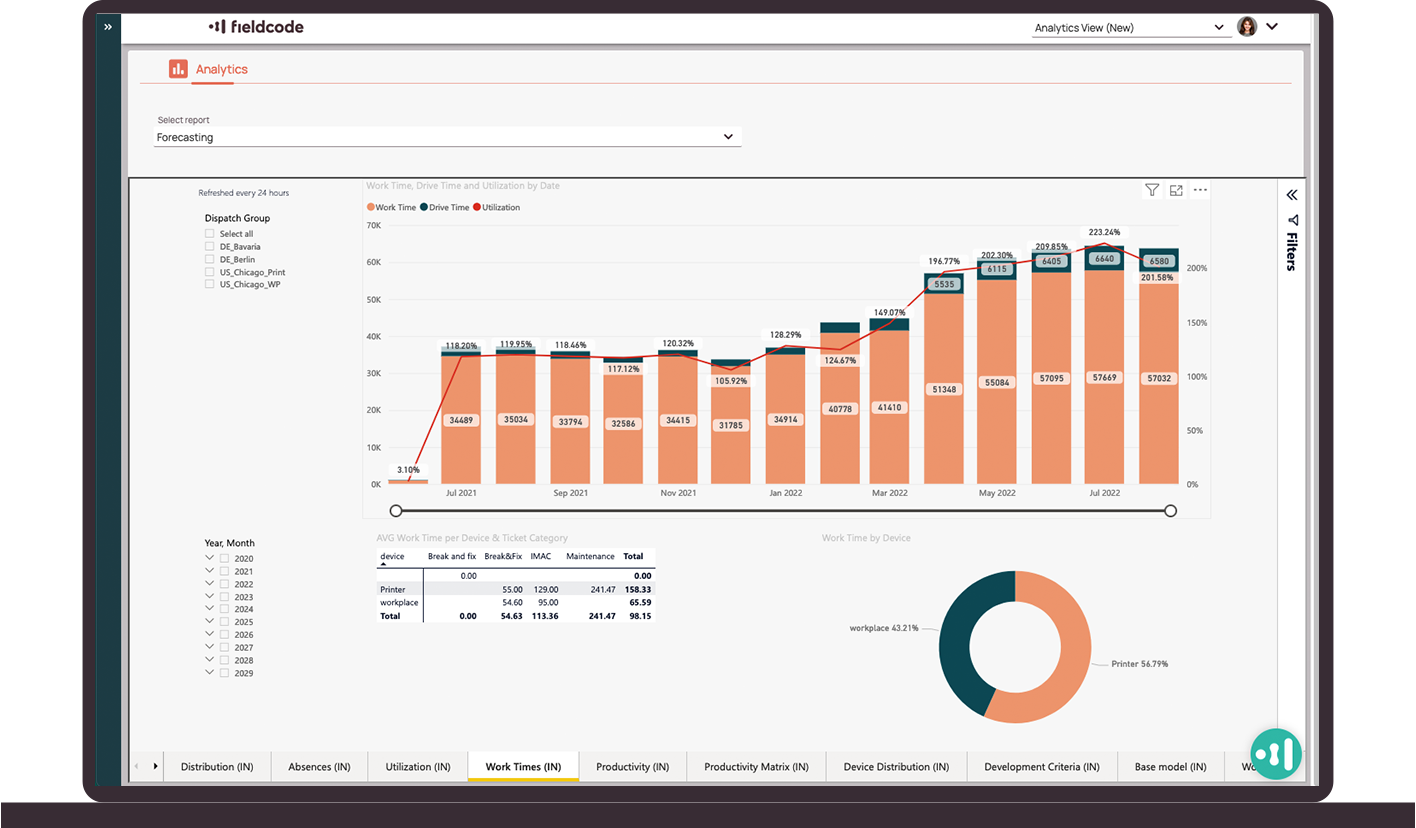
Task: Switch to Productivity (IN) tab
Action: [632, 767]
